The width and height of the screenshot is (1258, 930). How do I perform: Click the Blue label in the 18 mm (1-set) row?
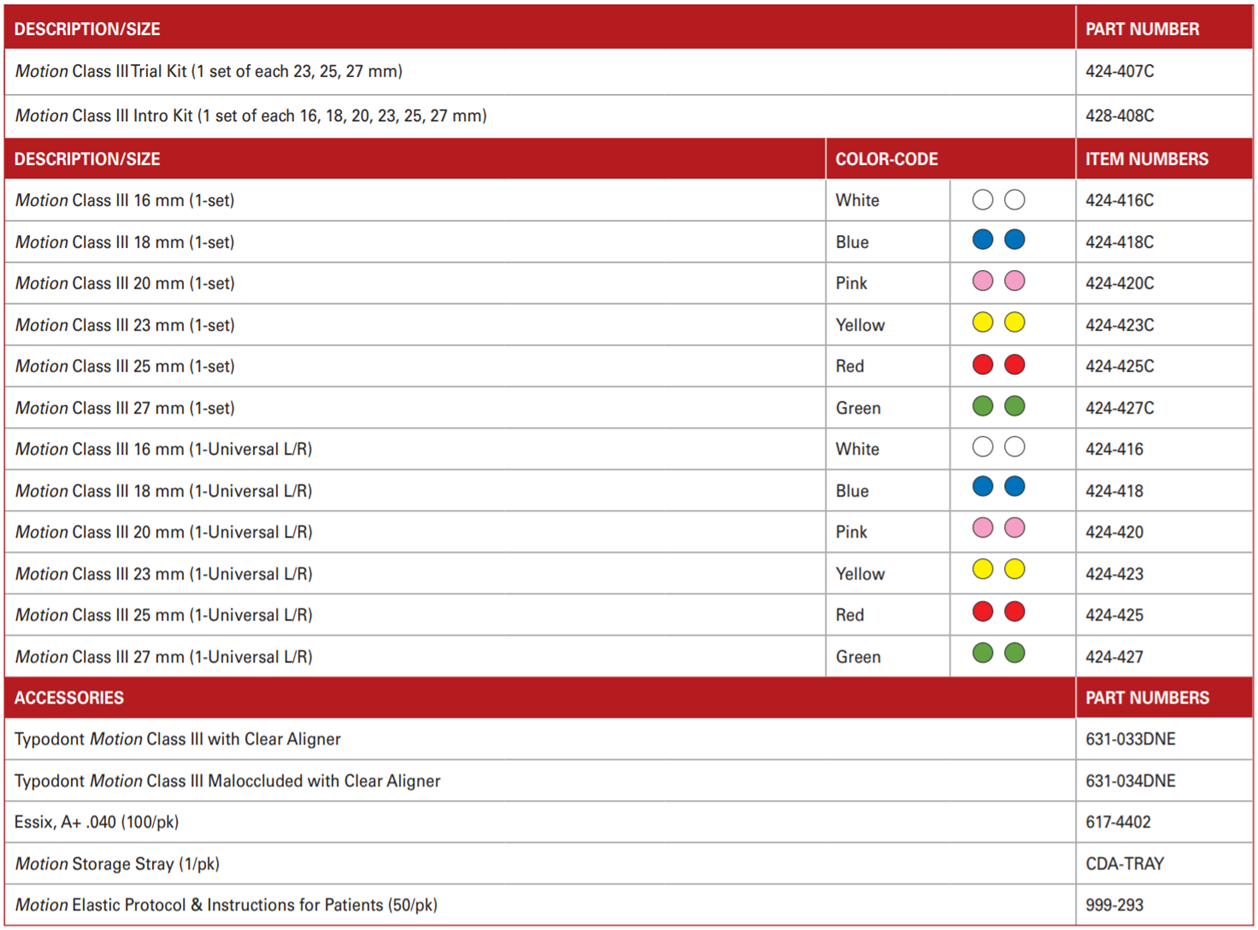(853, 242)
